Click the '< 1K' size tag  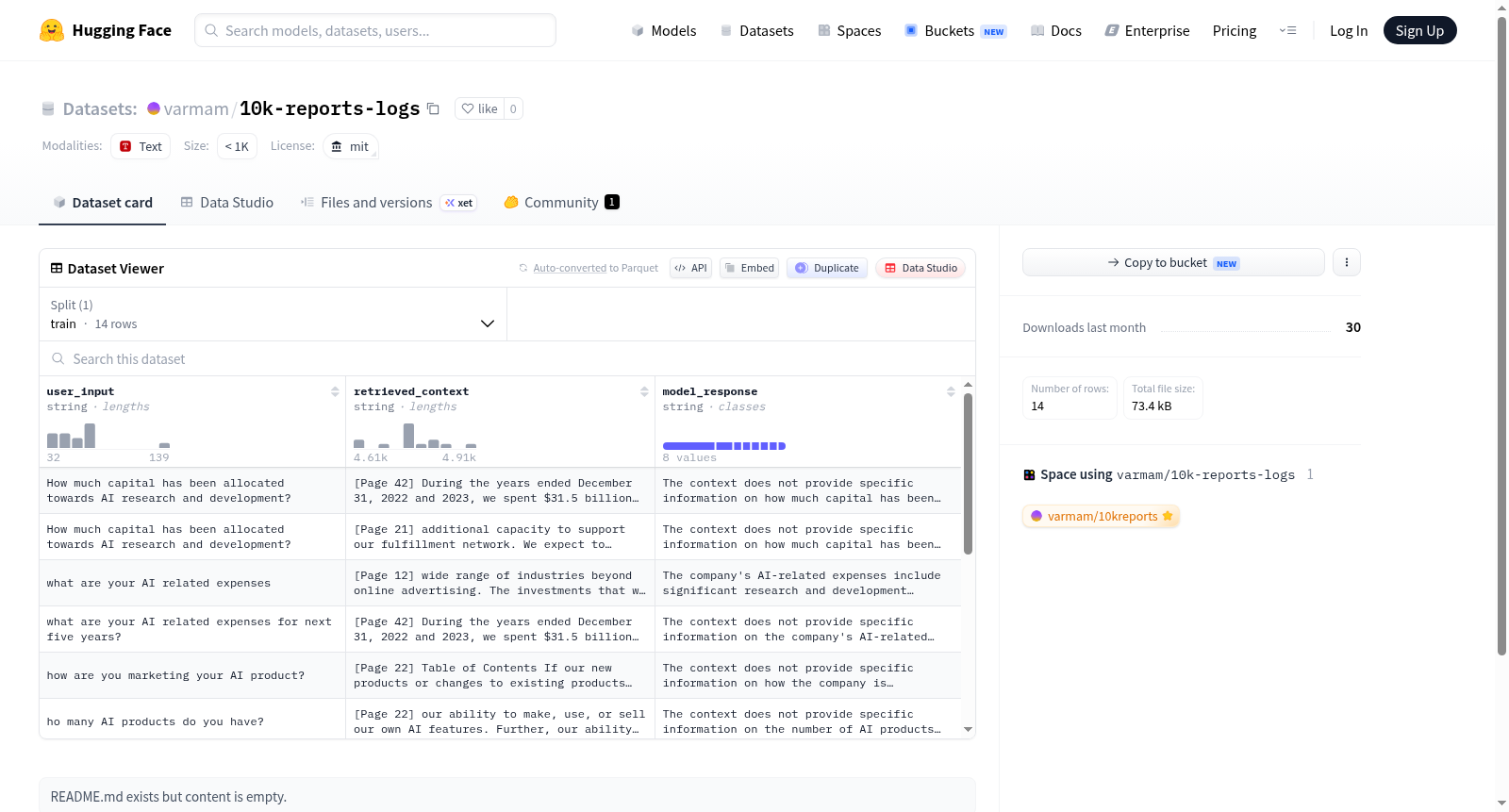(x=237, y=146)
